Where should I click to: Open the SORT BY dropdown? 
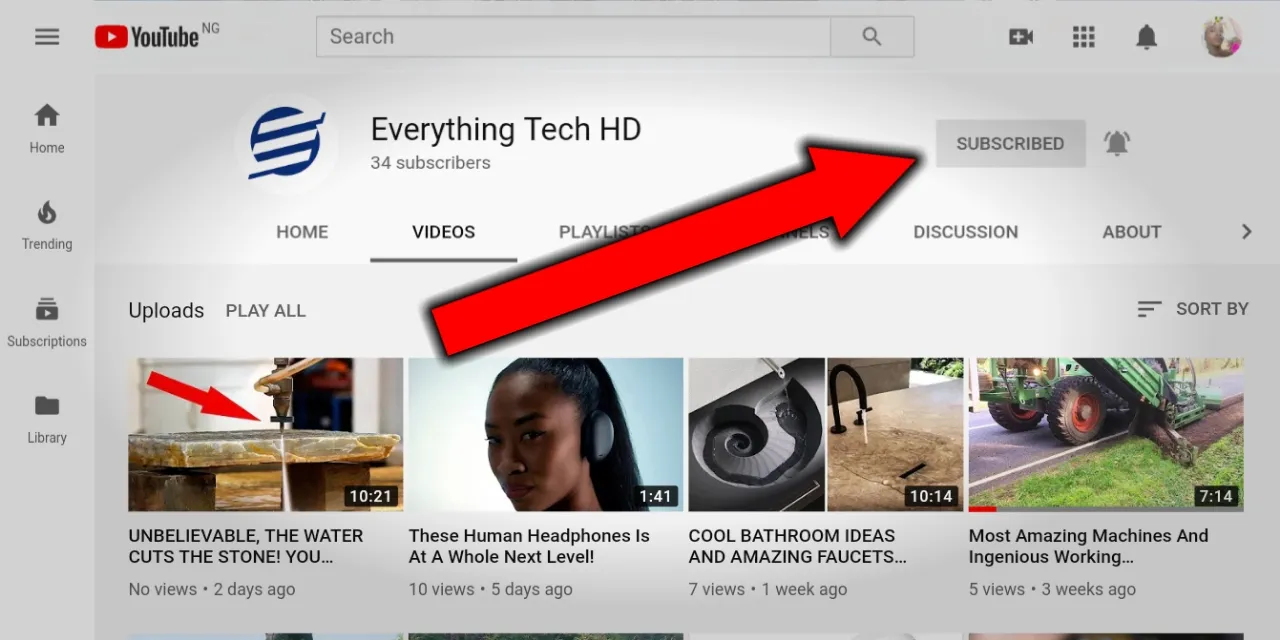[1193, 309]
